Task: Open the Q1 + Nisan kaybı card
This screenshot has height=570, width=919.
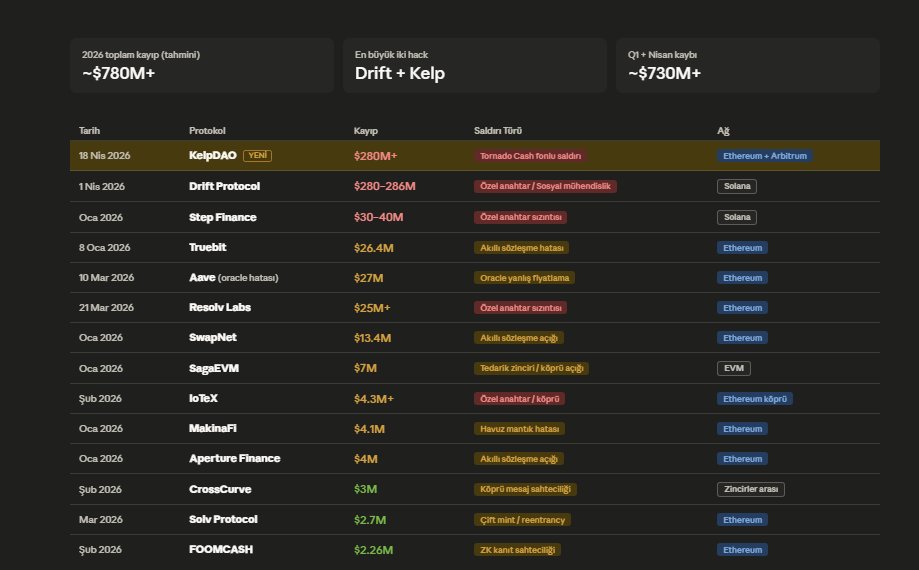Action: pyautogui.click(x=747, y=66)
